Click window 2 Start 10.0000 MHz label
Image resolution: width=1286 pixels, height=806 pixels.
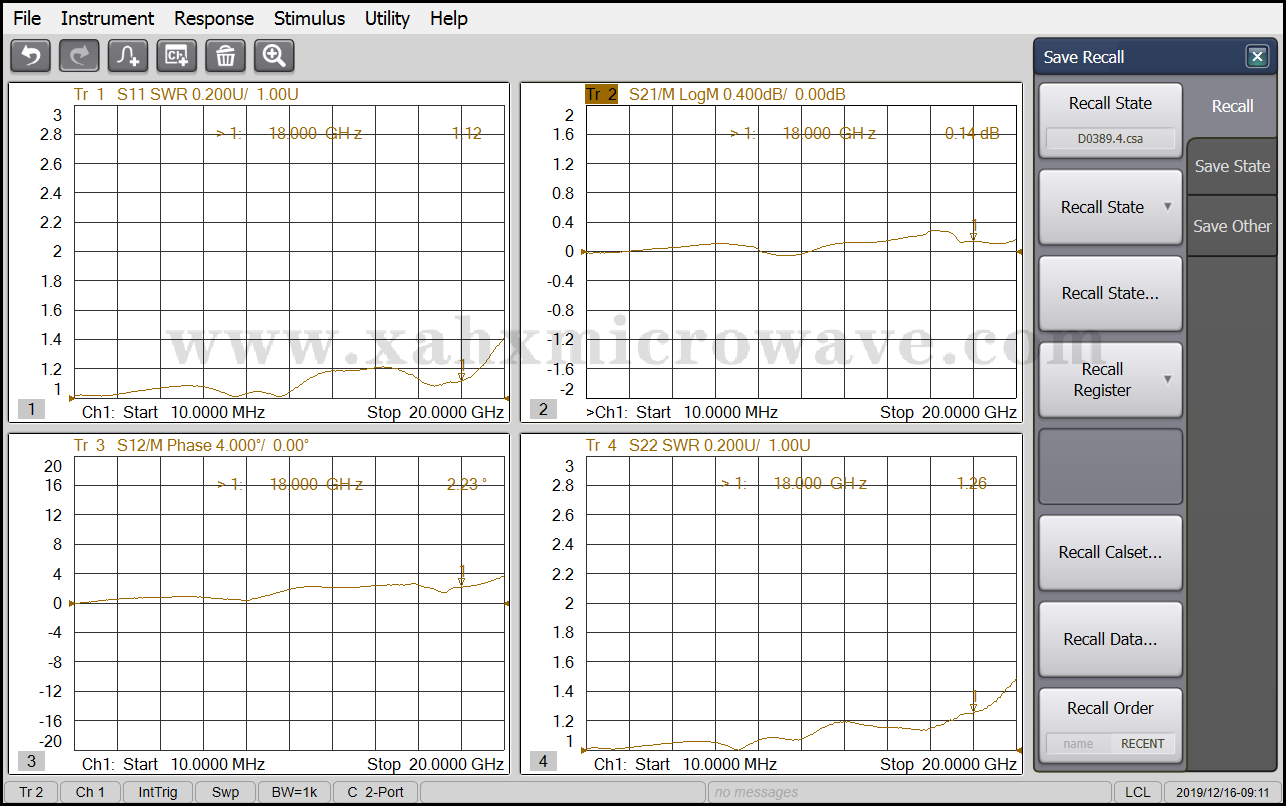tap(706, 412)
